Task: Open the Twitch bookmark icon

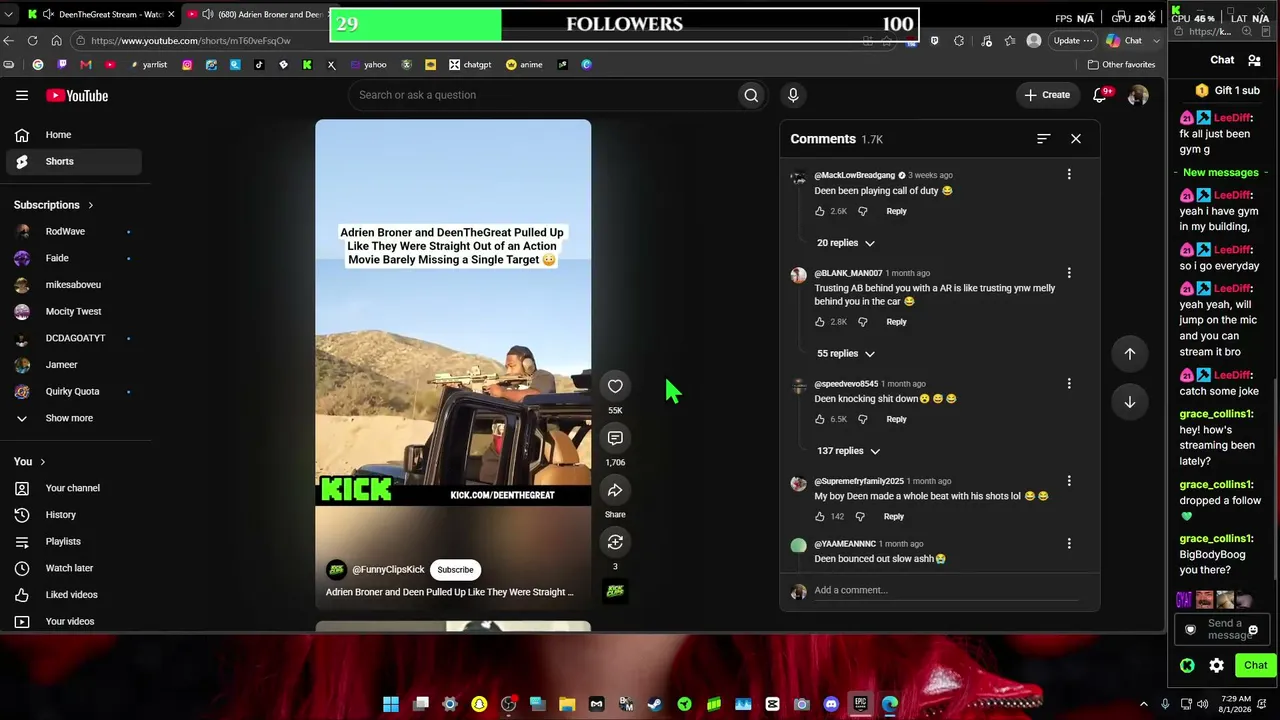Action: [x=62, y=65]
